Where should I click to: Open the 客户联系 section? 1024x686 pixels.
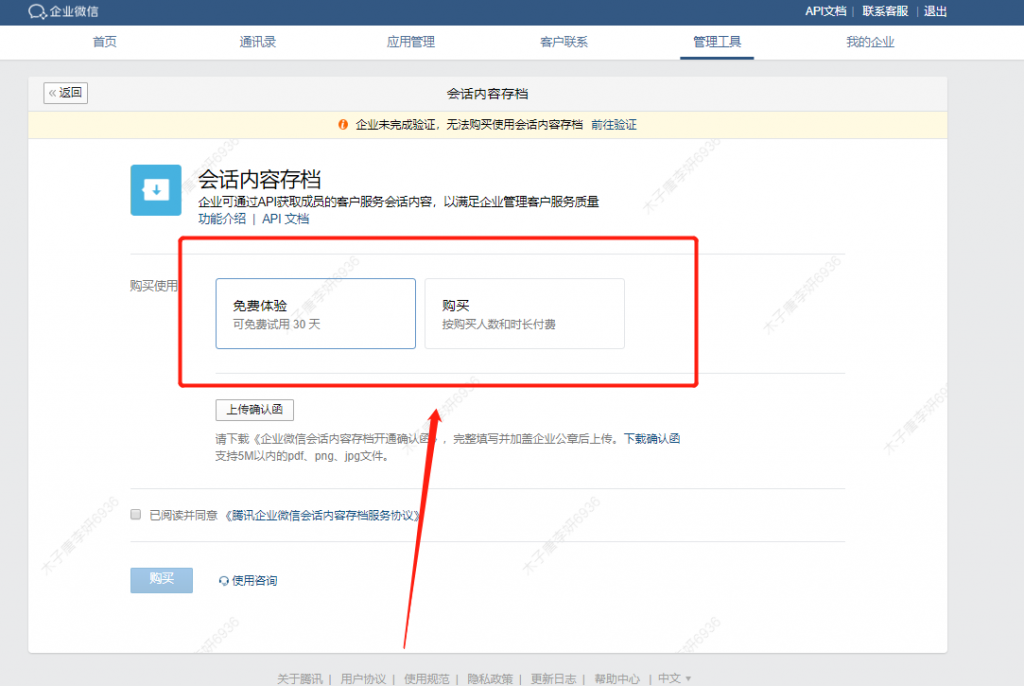pyautogui.click(x=563, y=42)
